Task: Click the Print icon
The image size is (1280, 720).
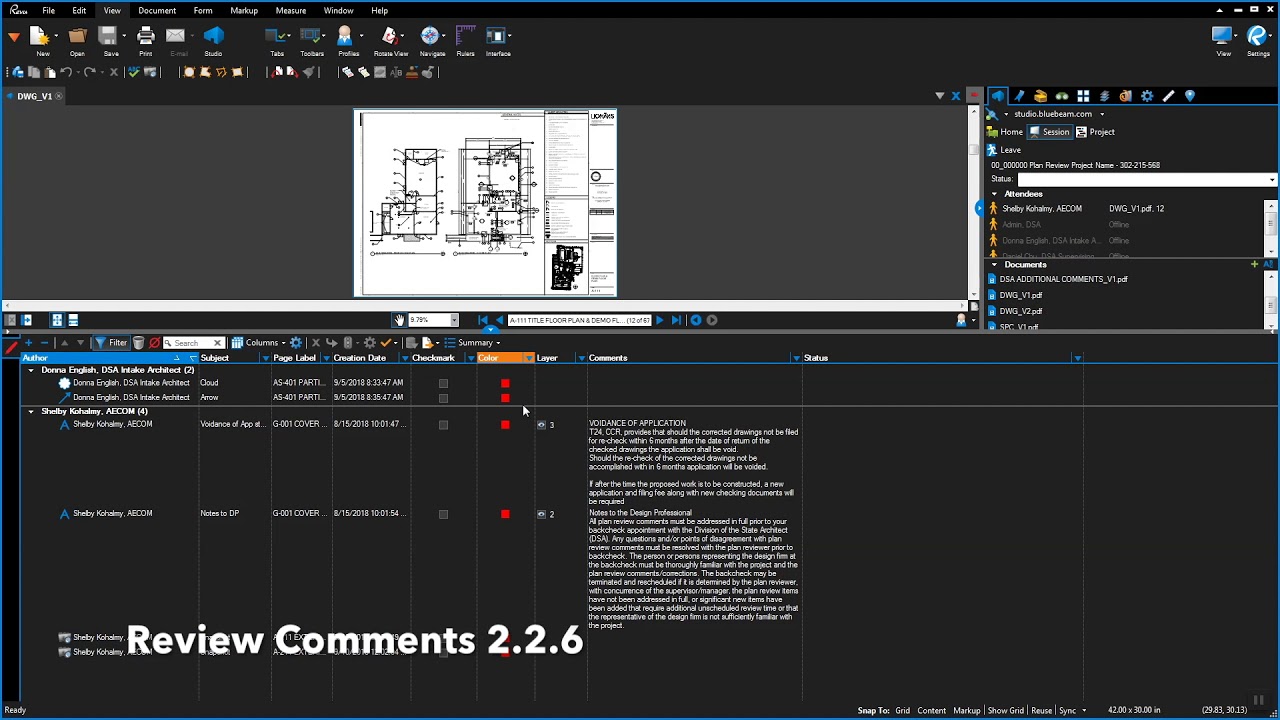Action: point(146,37)
